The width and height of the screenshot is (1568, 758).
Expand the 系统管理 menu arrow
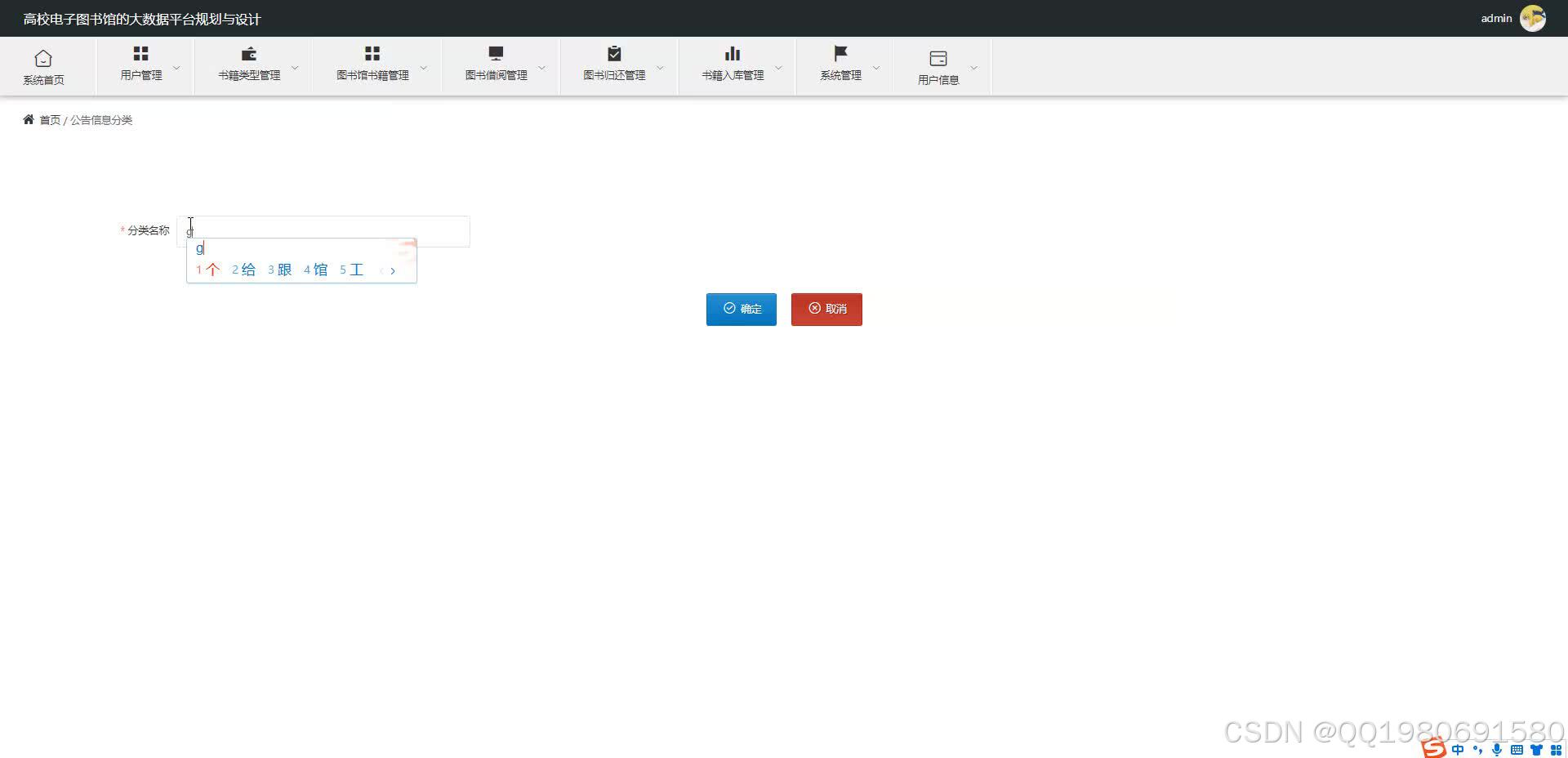(876, 67)
